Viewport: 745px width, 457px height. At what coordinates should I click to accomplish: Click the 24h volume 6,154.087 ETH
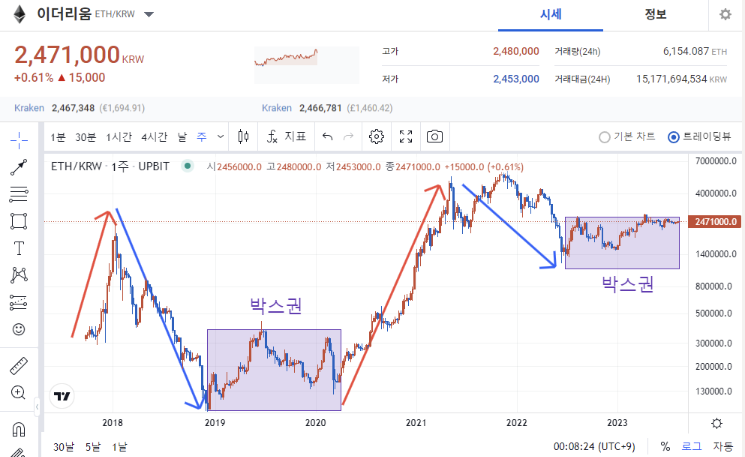click(695, 51)
